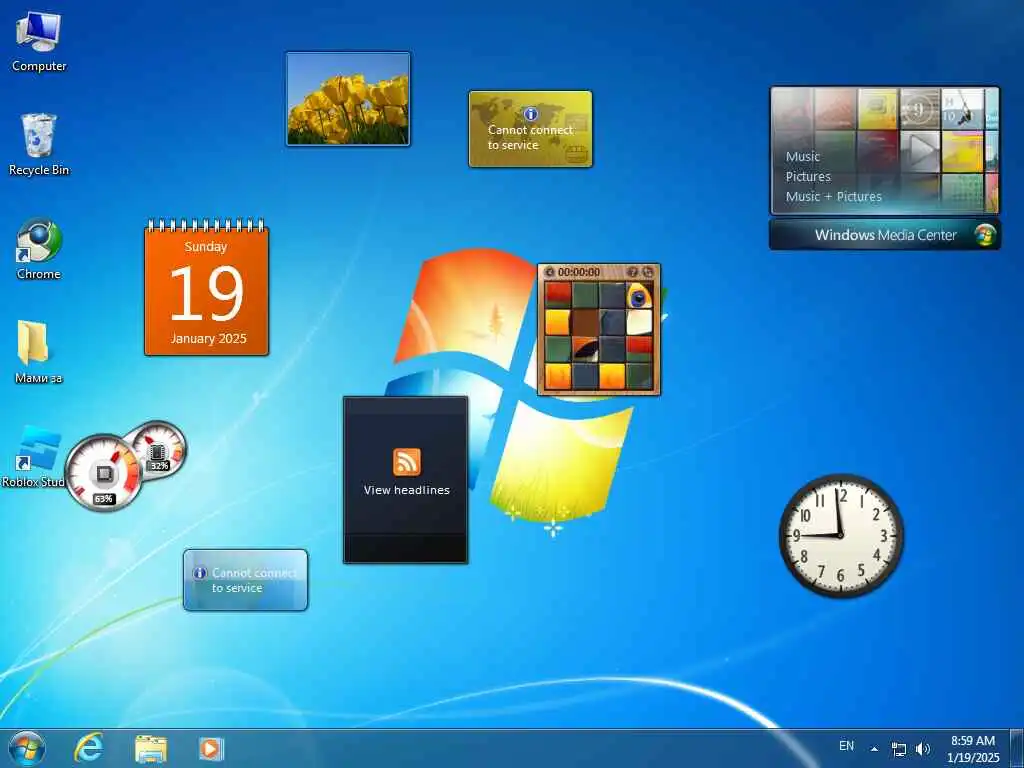Click the play-triangle thumbnail in Media Center gadget

[920, 152]
